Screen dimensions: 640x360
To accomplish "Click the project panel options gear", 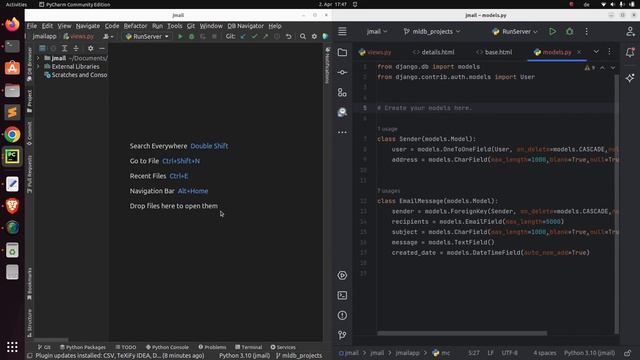I will point(90,48).
